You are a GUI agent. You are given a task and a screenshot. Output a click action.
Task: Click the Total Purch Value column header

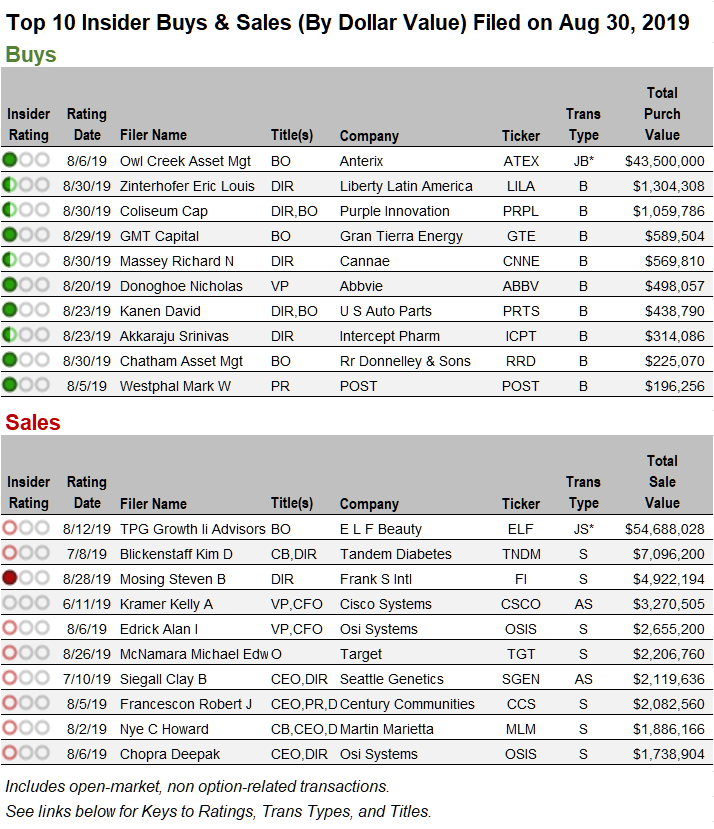(662, 114)
